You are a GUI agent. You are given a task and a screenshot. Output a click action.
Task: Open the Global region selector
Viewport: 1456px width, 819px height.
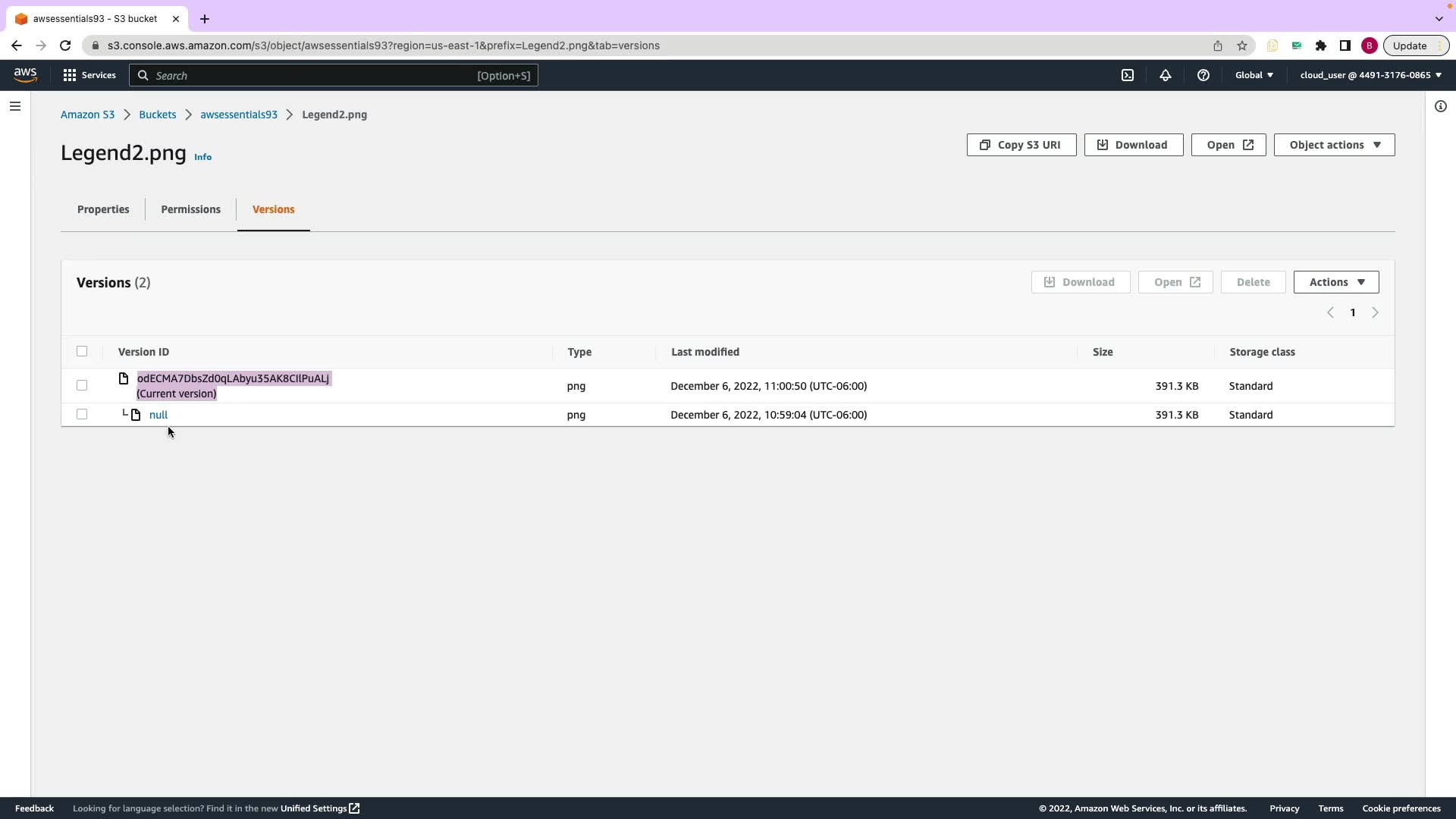pyautogui.click(x=1254, y=75)
